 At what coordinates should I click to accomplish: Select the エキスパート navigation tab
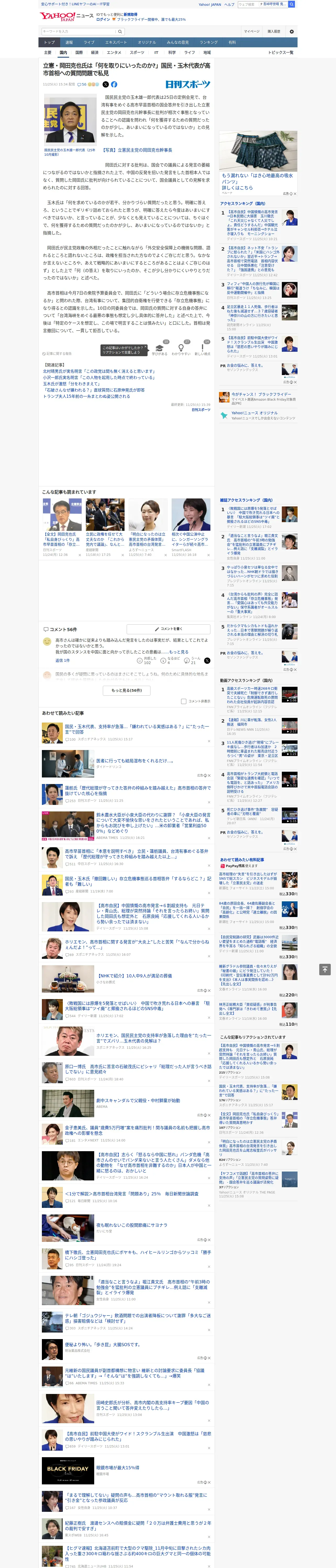(116, 43)
